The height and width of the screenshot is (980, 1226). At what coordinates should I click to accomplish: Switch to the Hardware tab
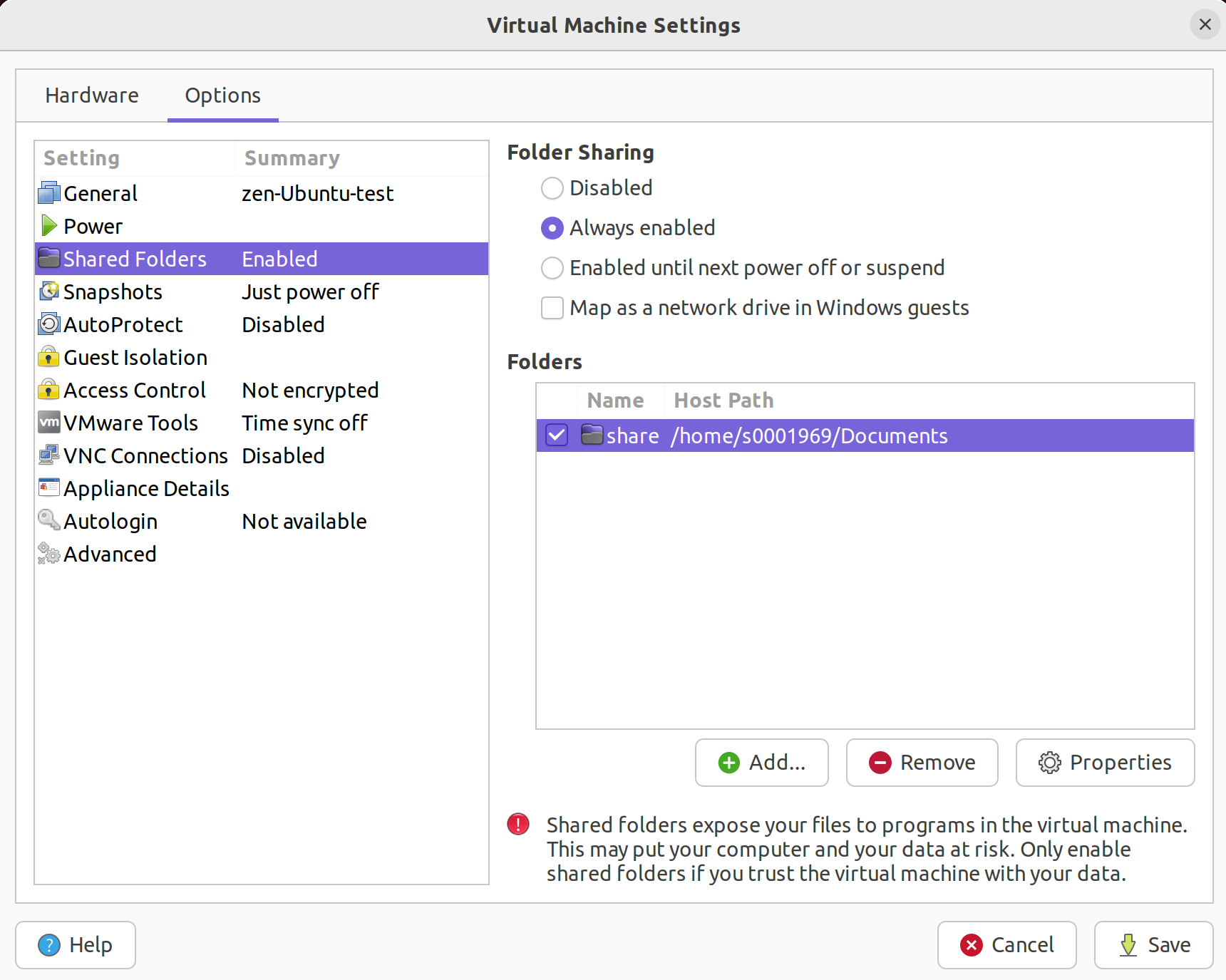pos(92,96)
